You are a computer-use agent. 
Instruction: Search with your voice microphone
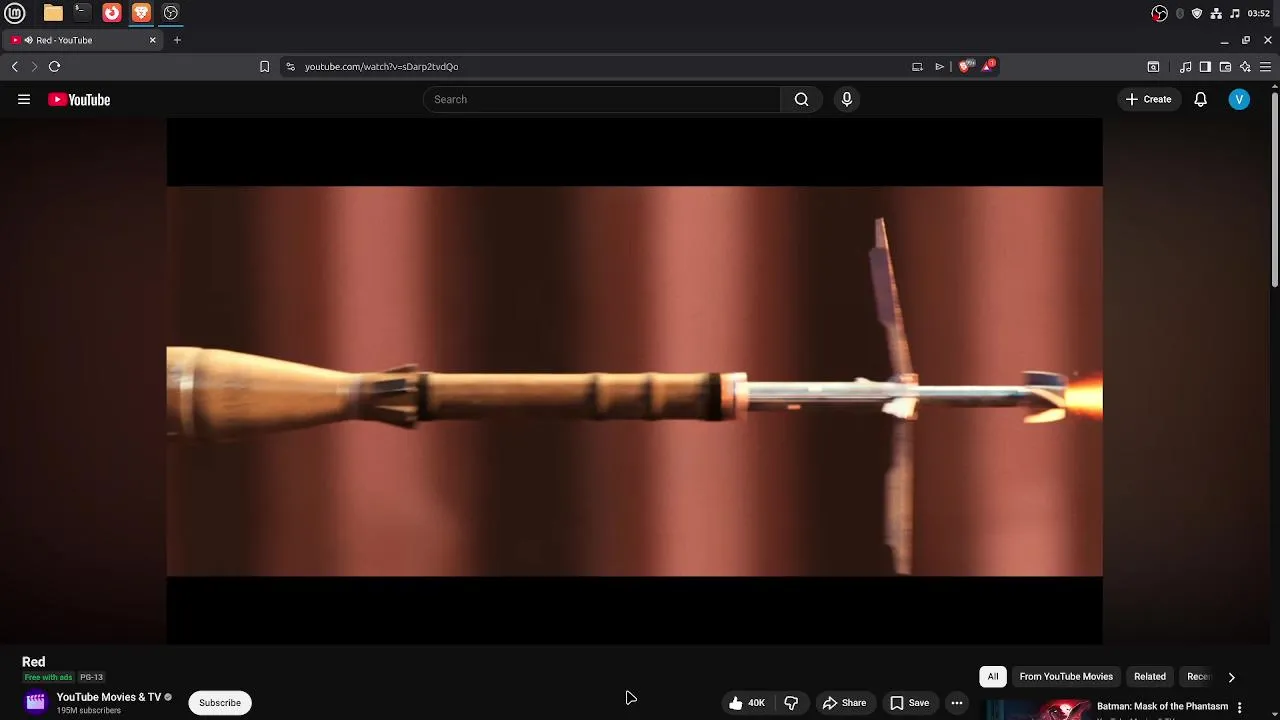click(847, 99)
